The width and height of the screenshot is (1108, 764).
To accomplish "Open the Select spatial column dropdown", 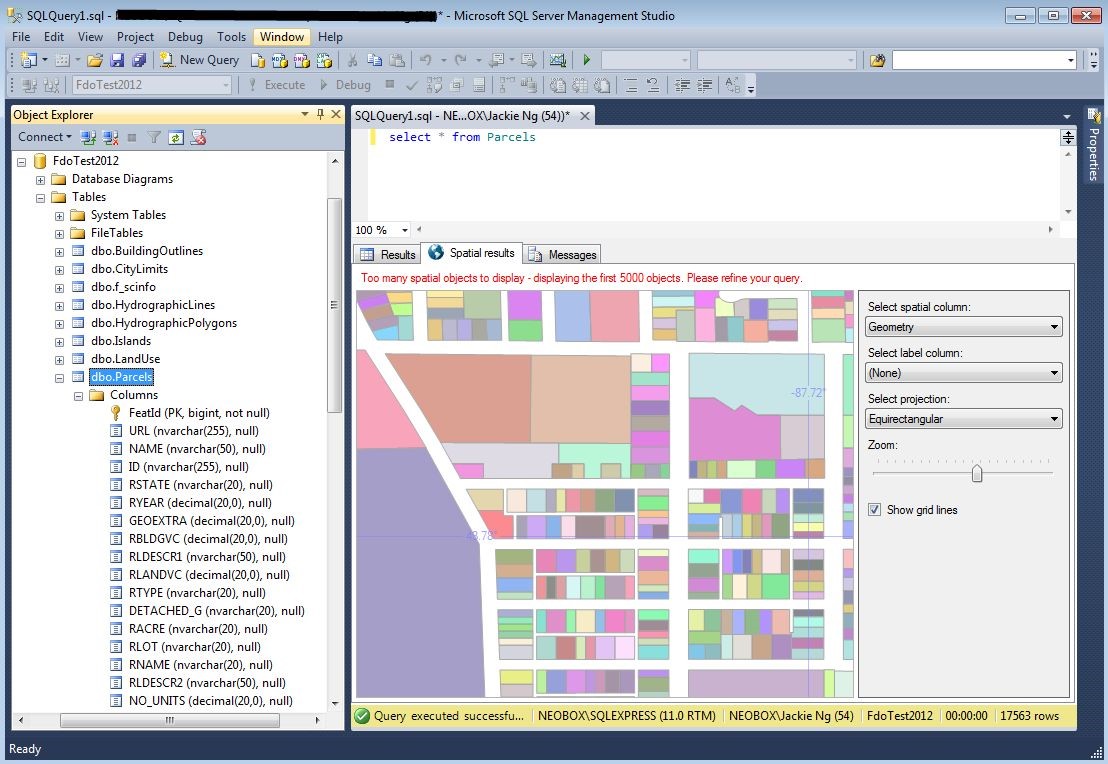I will point(964,327).
